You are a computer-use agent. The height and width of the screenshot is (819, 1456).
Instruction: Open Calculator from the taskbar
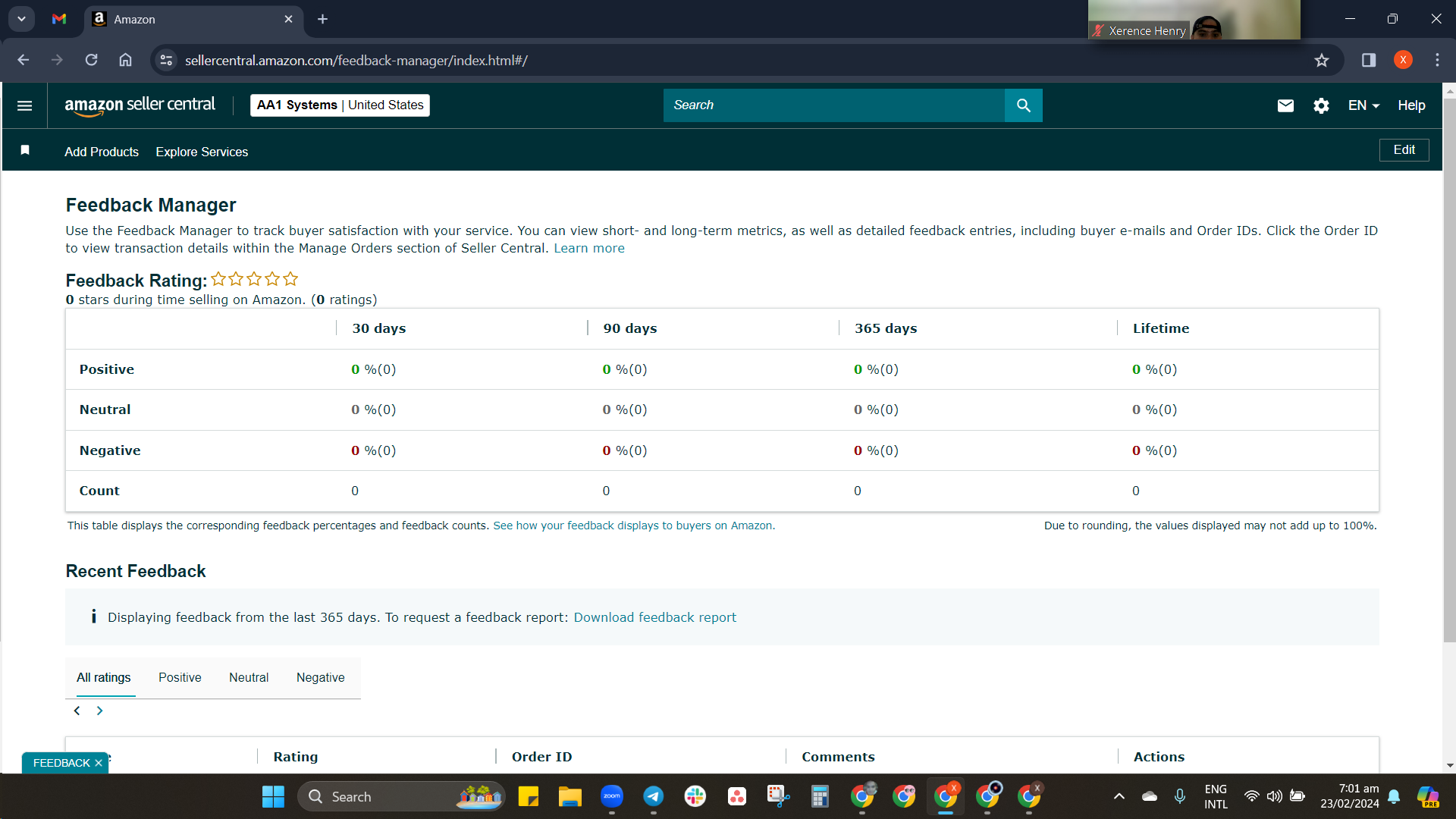[x=821, y=796]
